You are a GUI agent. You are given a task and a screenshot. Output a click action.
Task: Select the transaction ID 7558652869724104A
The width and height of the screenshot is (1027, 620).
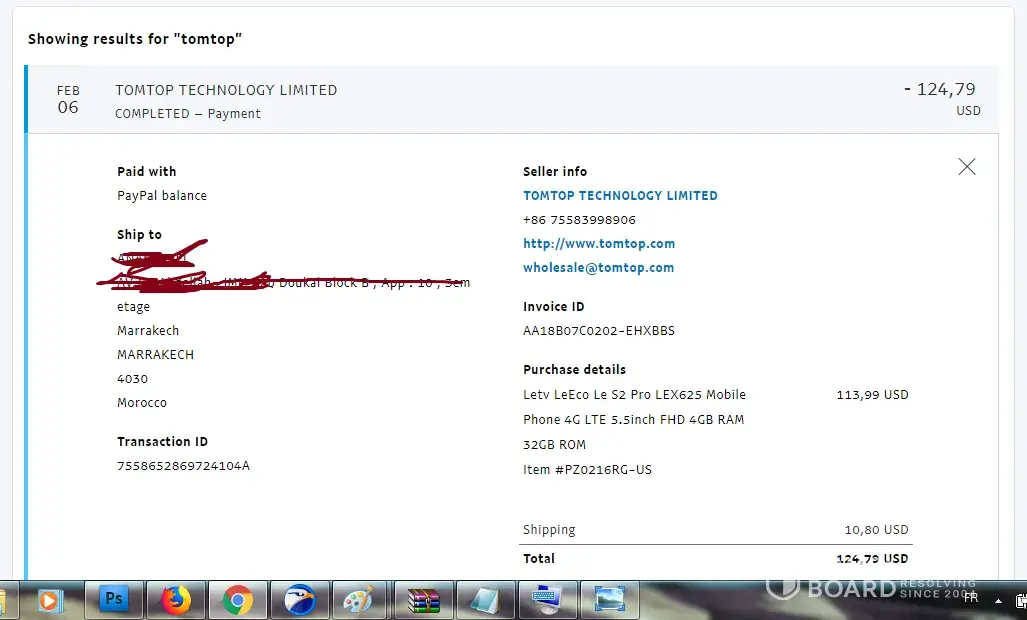pos(183,466)
